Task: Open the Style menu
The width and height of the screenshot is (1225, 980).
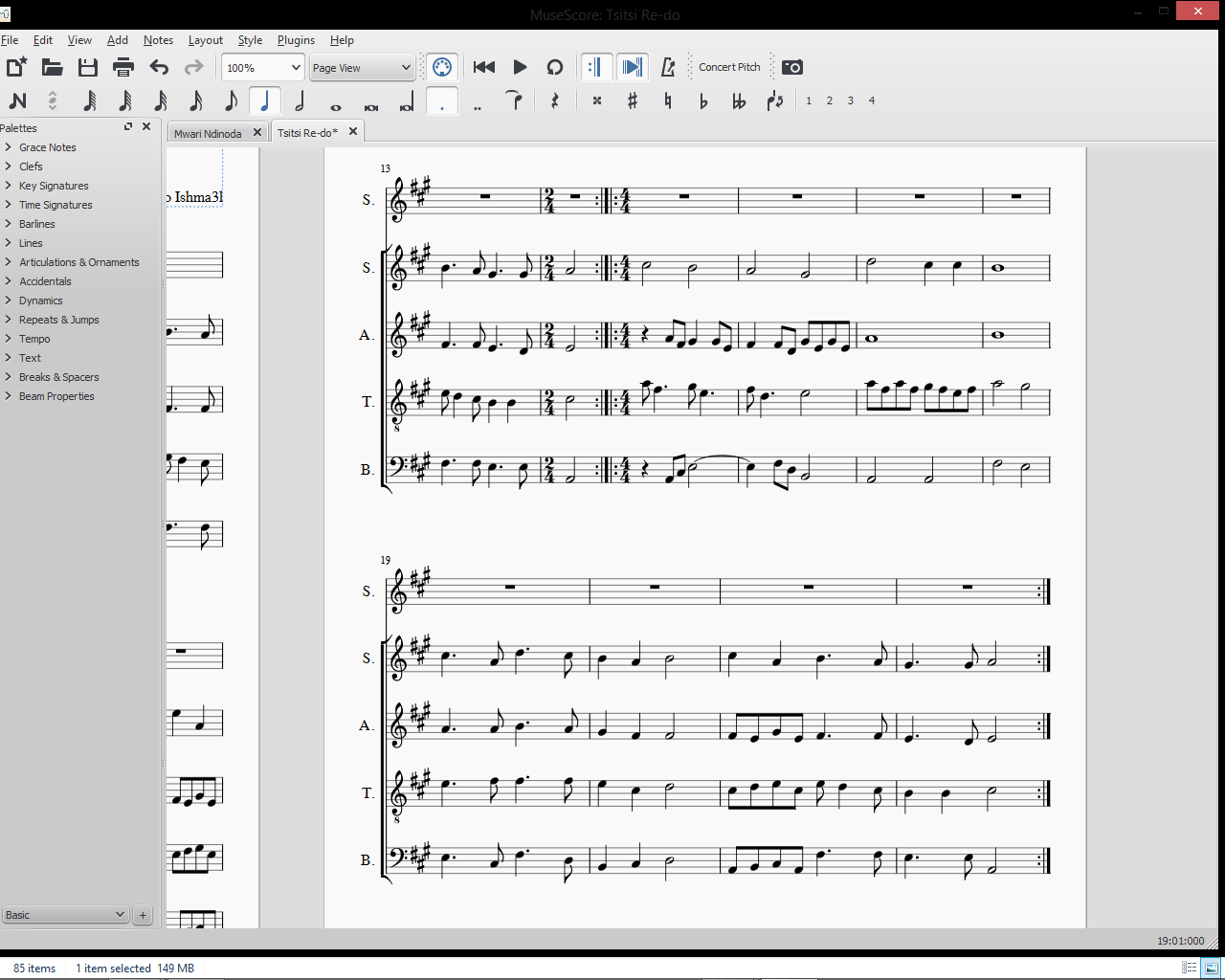Action: click(250, 40)
